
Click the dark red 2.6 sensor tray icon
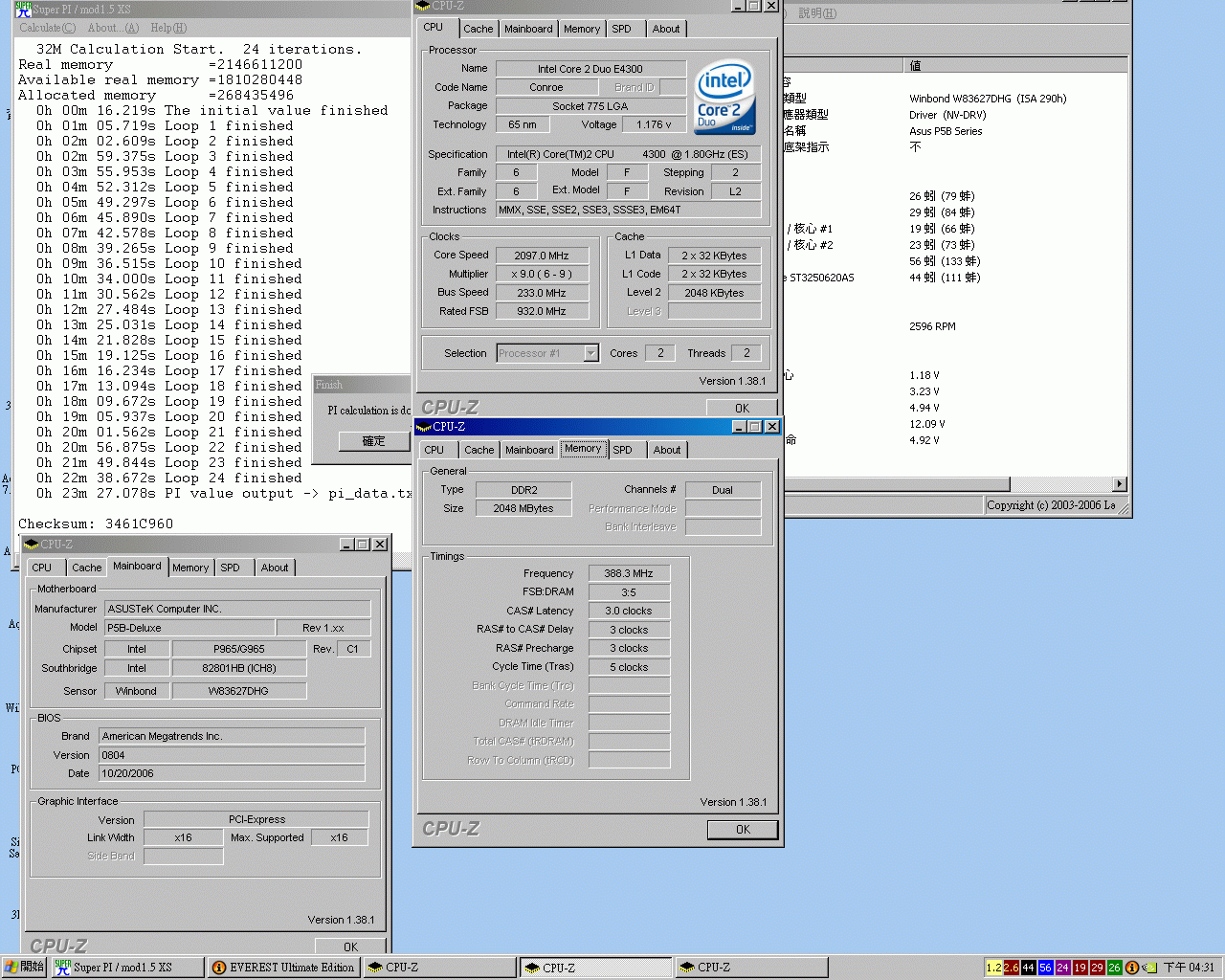[1011, 968]
